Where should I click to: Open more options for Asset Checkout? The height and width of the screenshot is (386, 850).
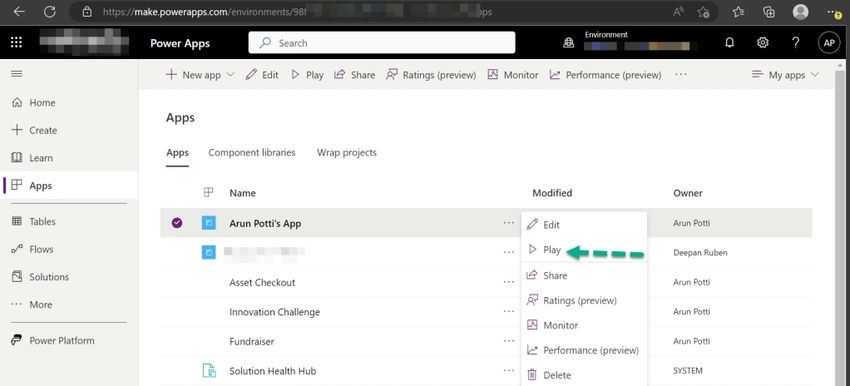point(508,282)
